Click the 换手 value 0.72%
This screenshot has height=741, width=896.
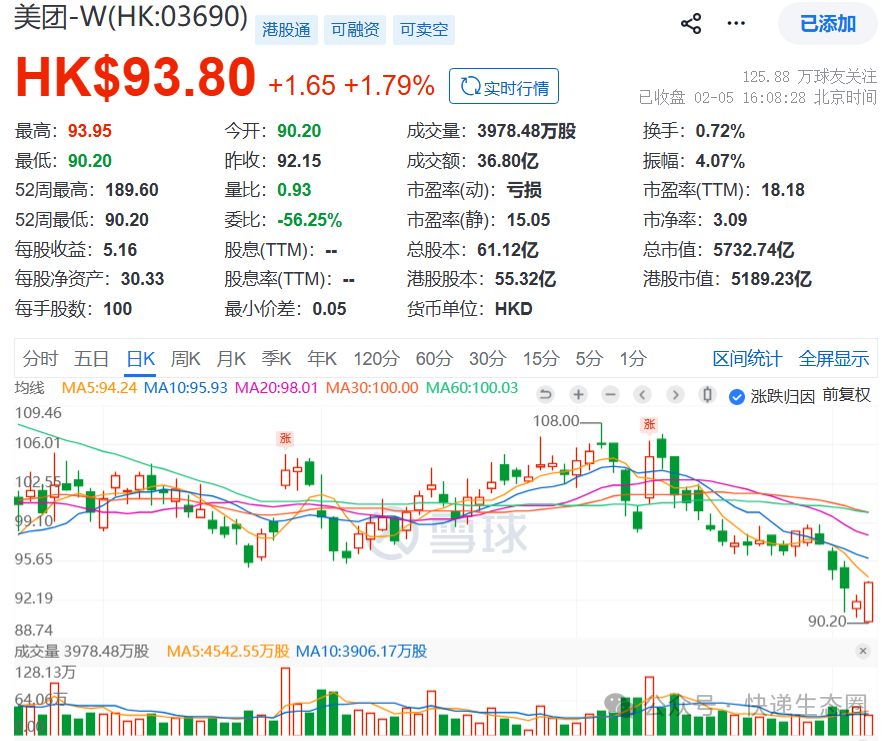(x=720, y=131)
